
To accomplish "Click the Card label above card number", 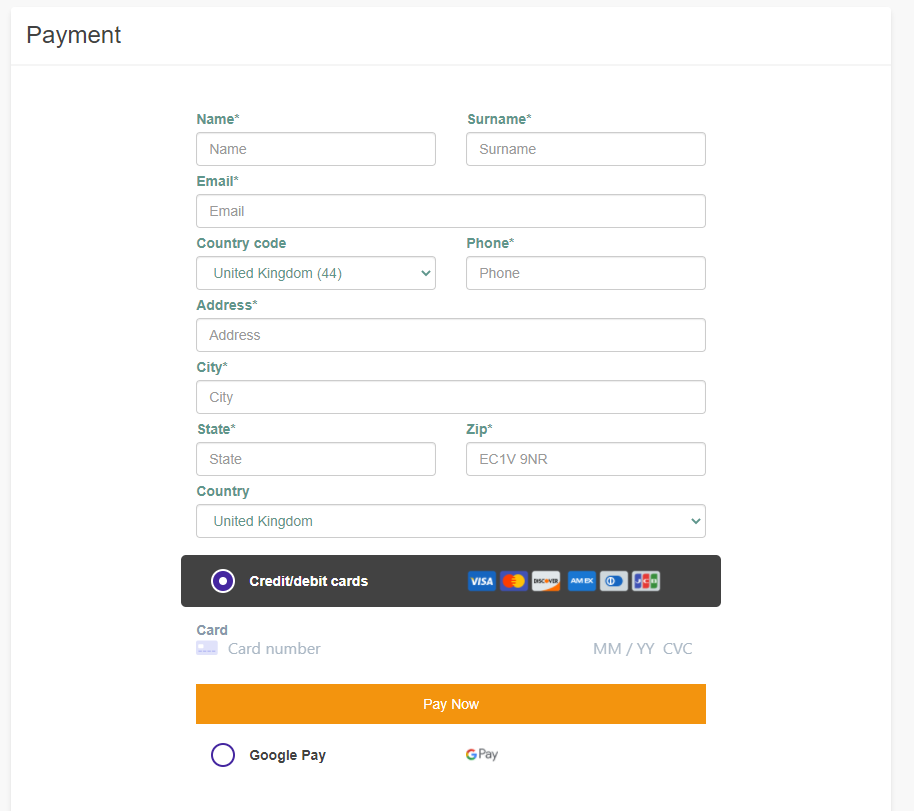I will pyautogui.click(x=212, y=630).
